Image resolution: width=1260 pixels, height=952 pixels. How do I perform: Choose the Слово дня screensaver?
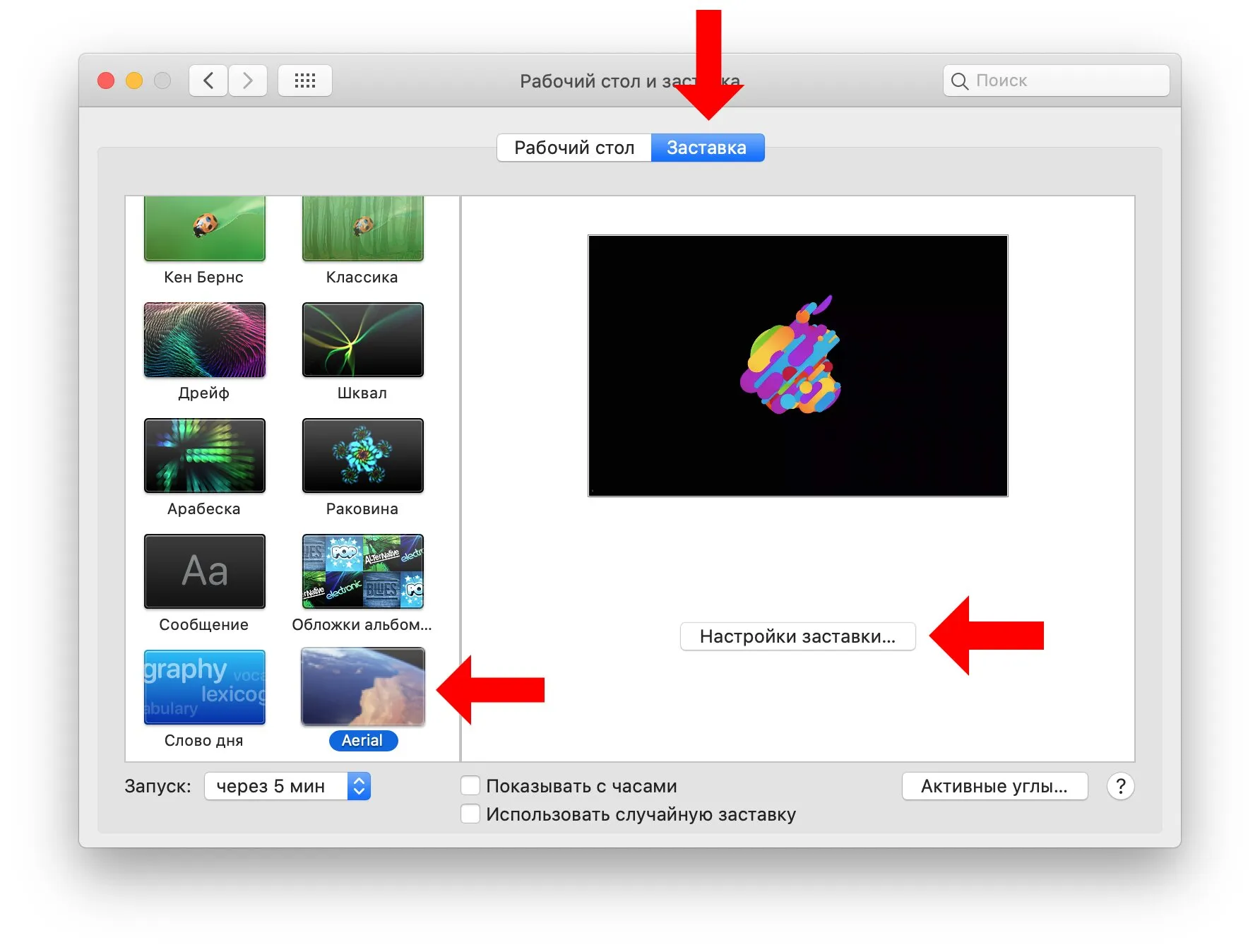(x=205, y=687)
